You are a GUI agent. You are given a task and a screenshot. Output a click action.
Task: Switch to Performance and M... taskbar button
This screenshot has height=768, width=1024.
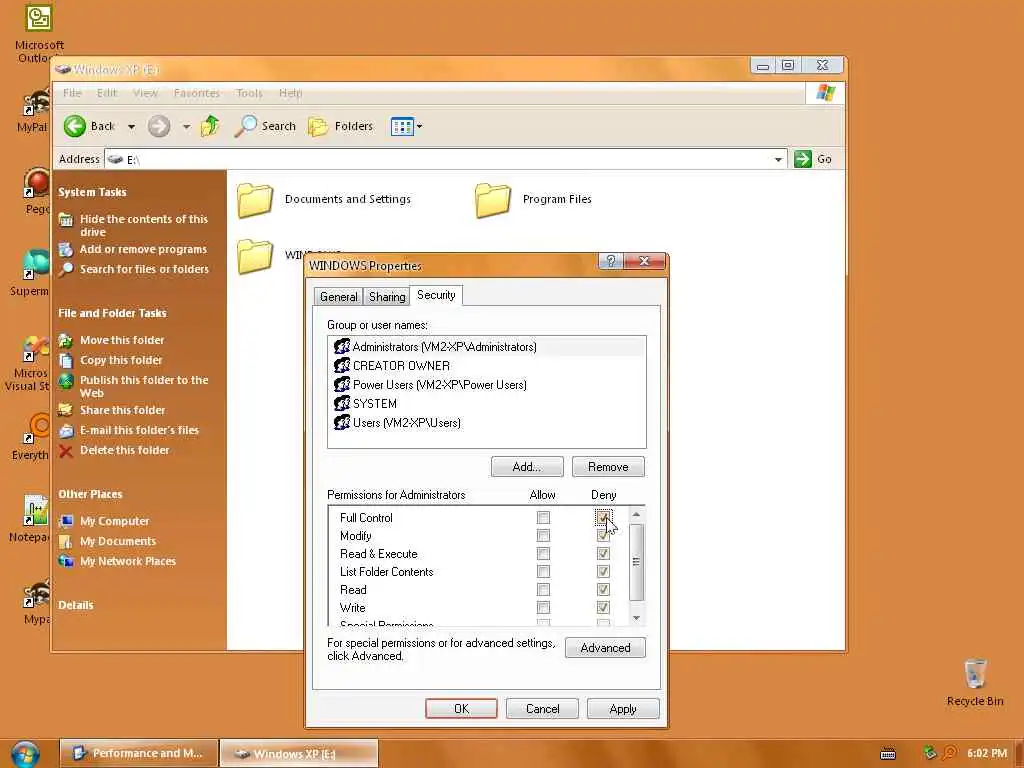coord(138,753)
